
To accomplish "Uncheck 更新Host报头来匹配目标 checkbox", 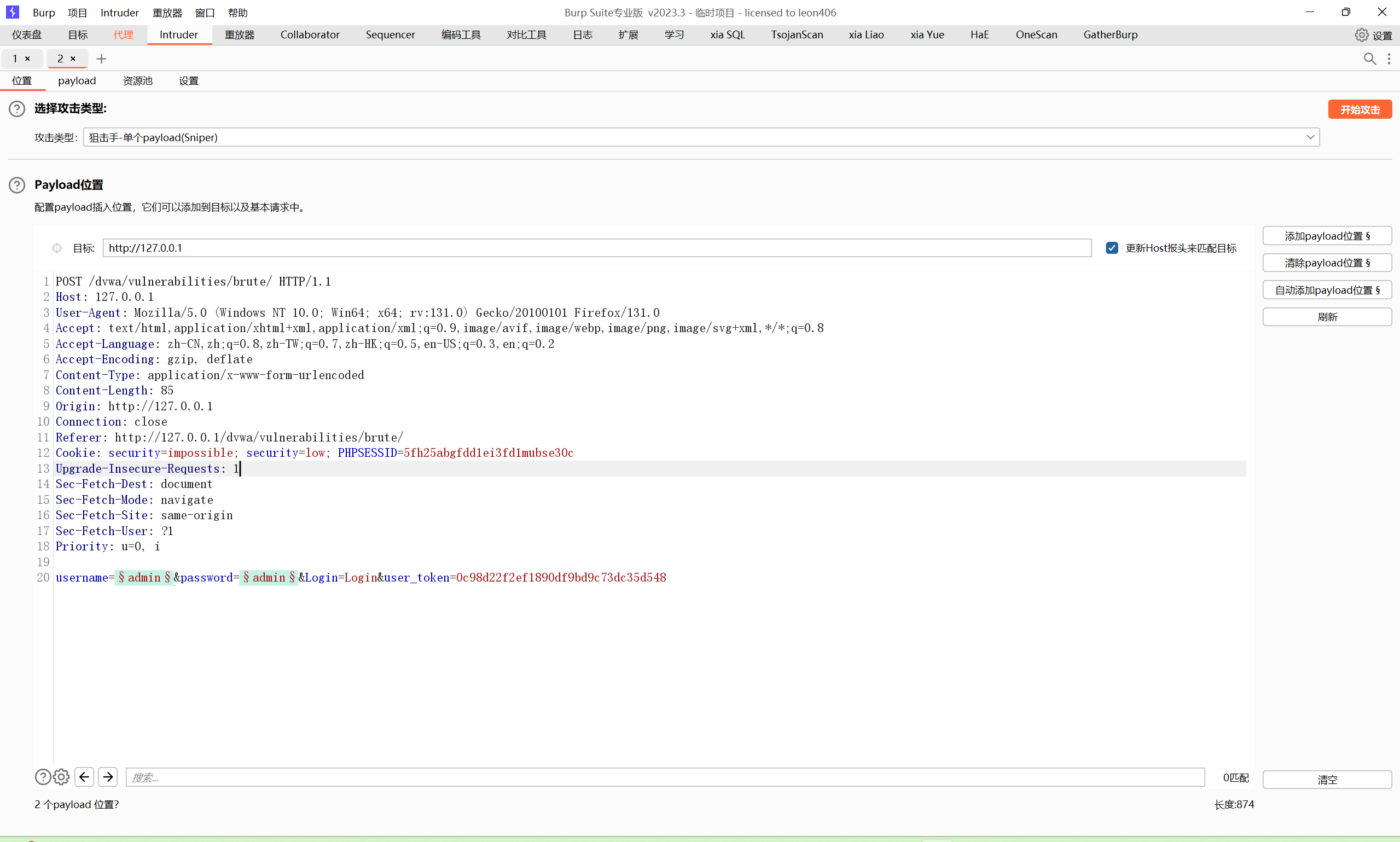I will [x=1112, y=248].
